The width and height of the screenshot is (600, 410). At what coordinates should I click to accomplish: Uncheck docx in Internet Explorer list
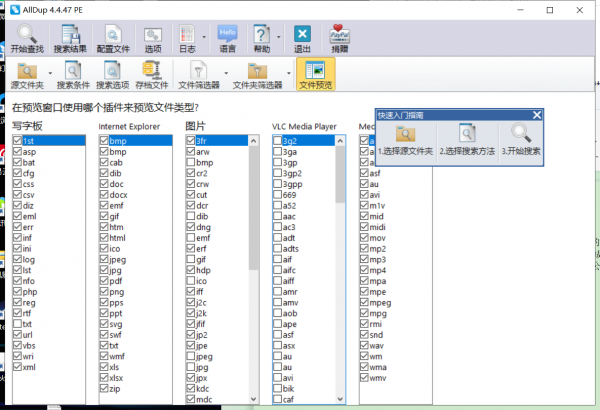[x=104, y=194]
